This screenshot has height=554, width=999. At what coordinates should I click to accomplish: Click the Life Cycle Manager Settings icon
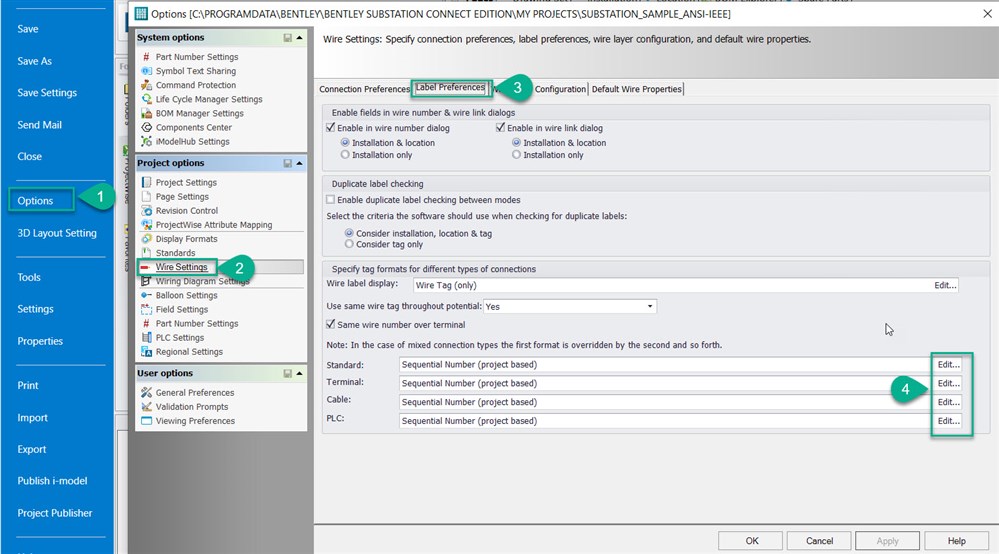click(x=146, y=99)
